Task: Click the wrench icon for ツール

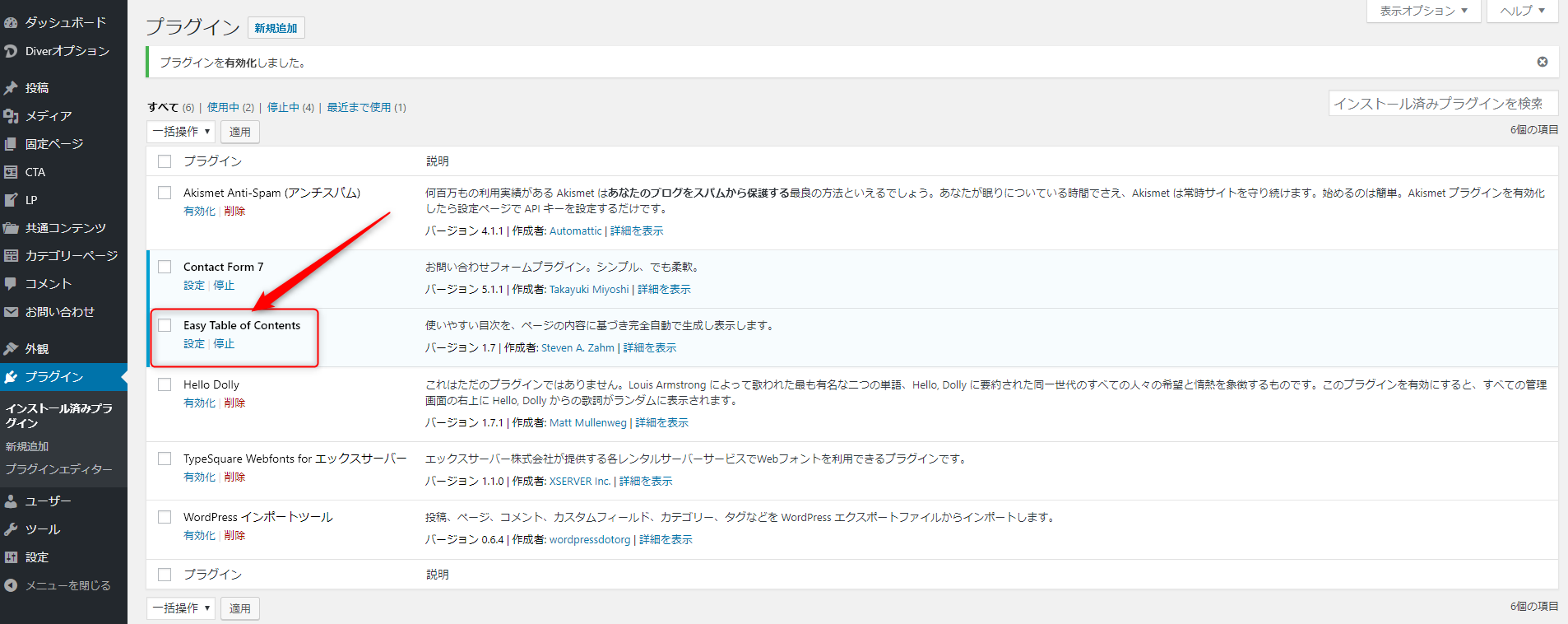Action: (11, 529)
